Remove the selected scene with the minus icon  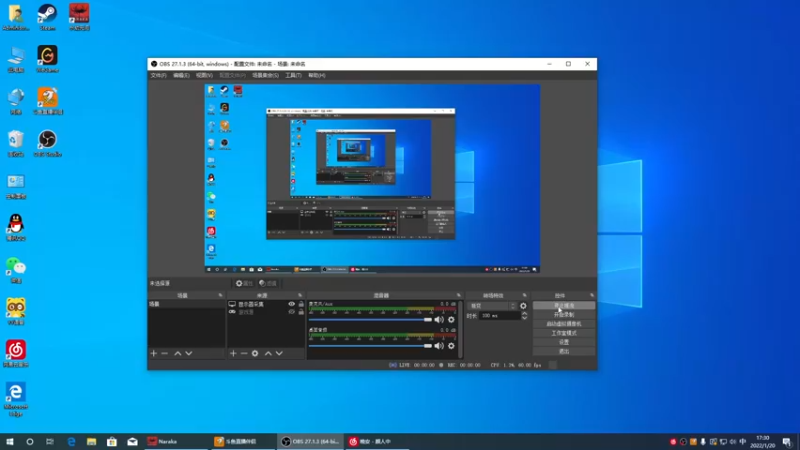[164, 353]
